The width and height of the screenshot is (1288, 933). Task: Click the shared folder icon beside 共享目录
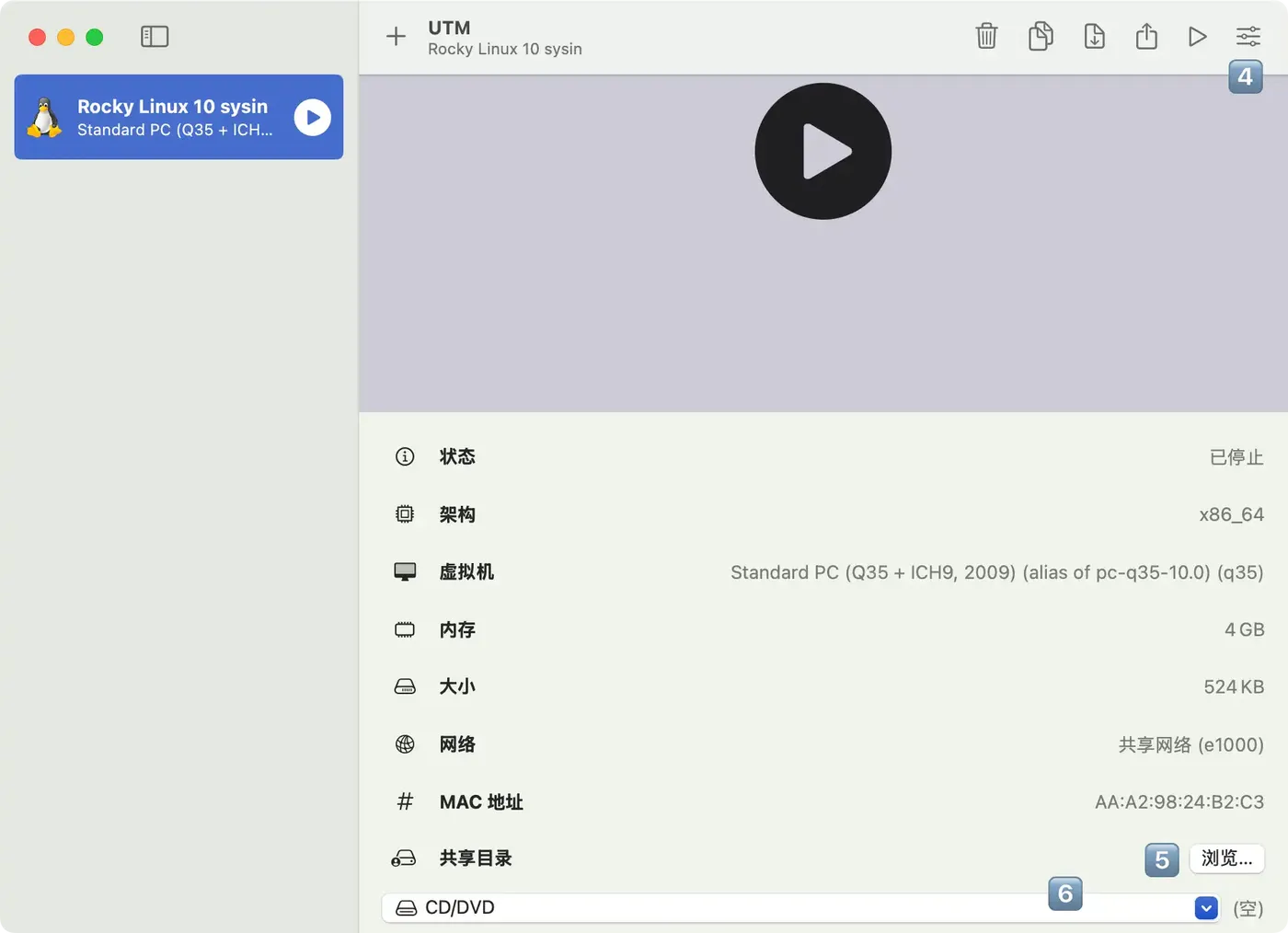click(x=405, y=858)
